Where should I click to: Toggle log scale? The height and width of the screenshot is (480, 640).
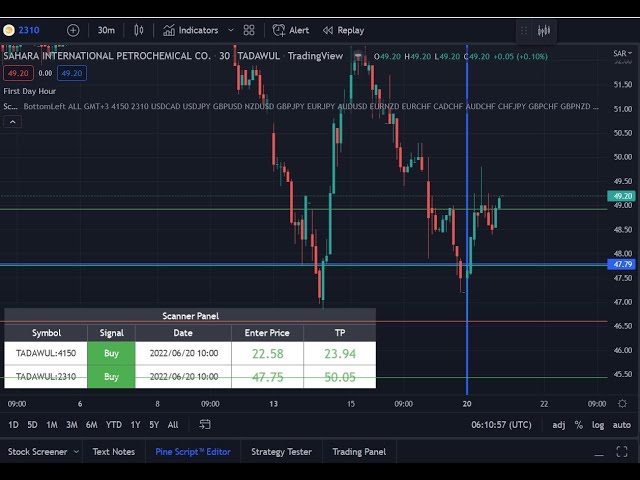pyautogui.click(x=598, y=425)
